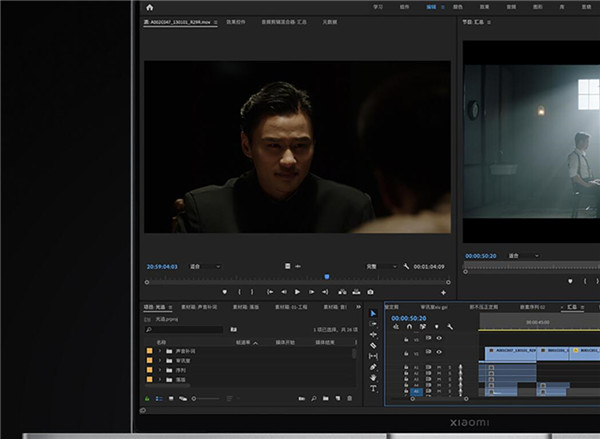The height and width of the screenshot is (439, 600).
Task: Click the Button Editor plus in Source Monitor
Action: coord(444,292)
